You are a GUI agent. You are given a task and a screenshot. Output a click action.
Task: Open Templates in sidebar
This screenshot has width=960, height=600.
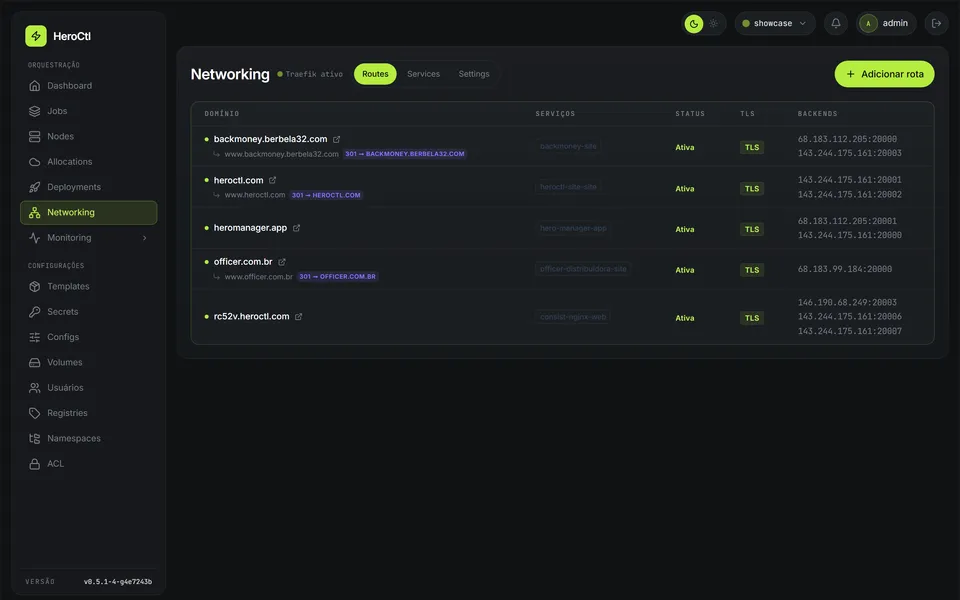89,287
